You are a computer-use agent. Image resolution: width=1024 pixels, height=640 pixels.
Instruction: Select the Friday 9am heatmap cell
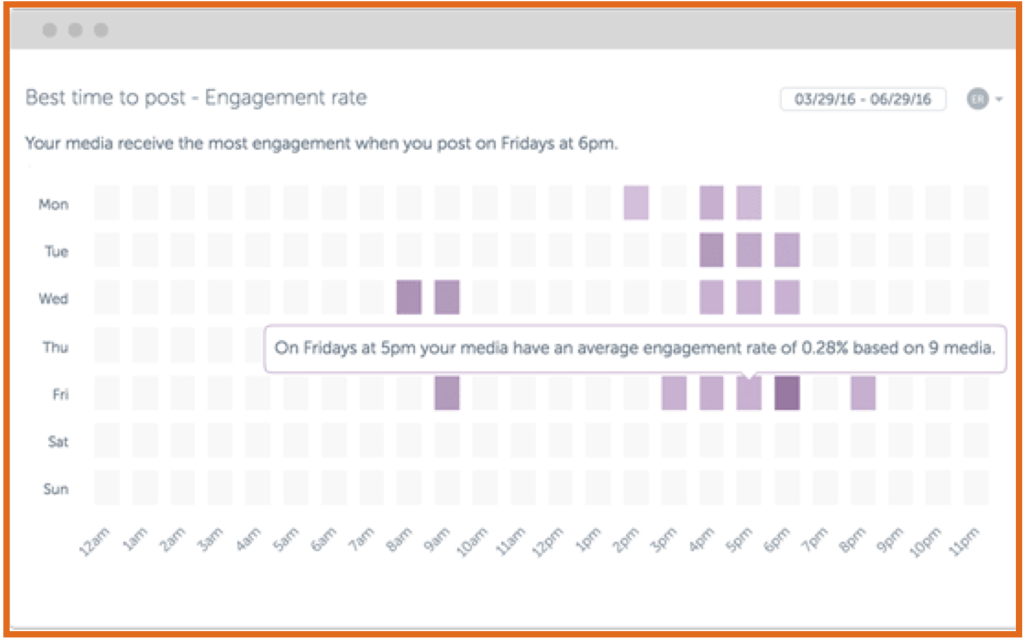click(x=447, y=393)
